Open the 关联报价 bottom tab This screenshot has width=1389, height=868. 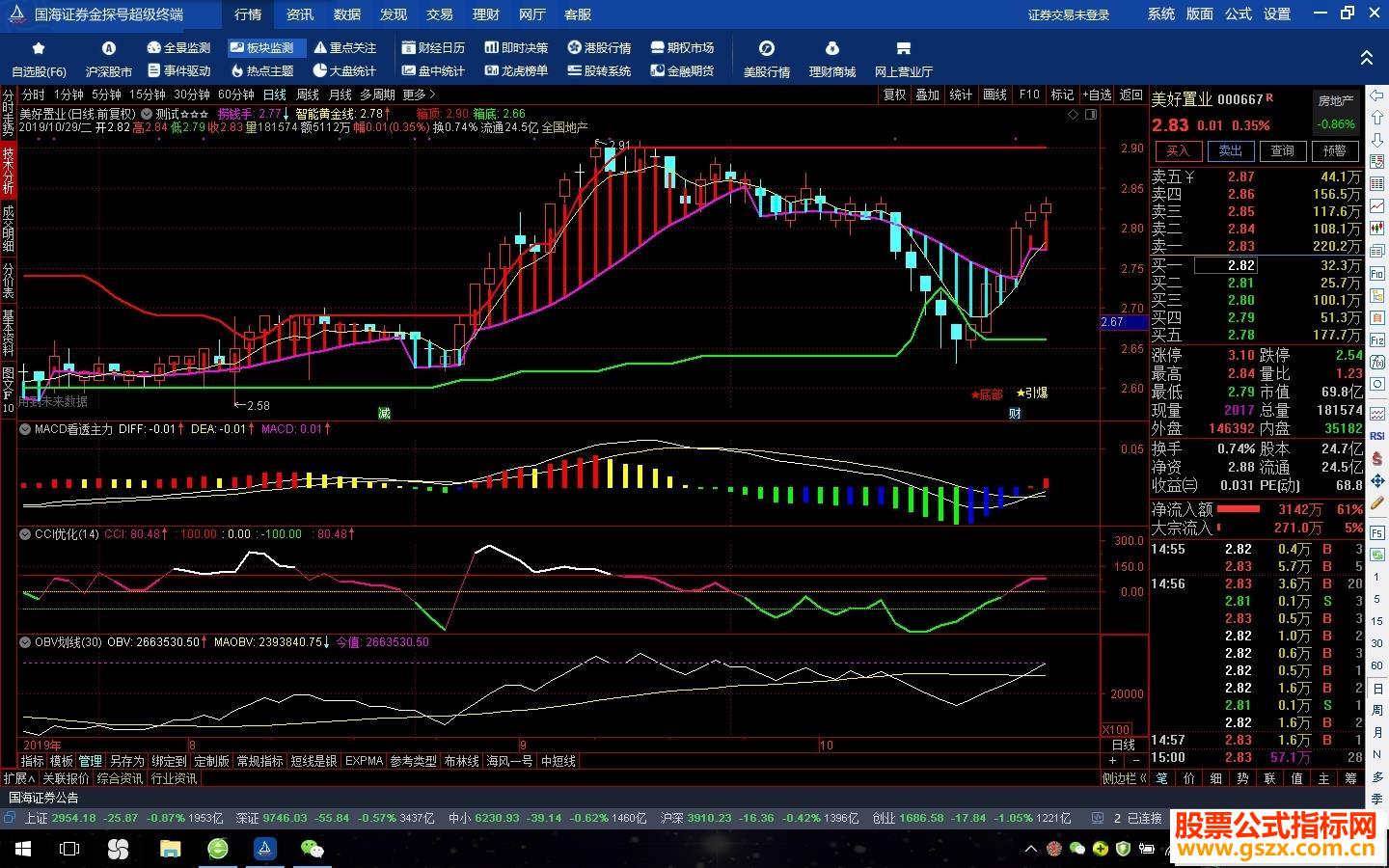(66, 778)
